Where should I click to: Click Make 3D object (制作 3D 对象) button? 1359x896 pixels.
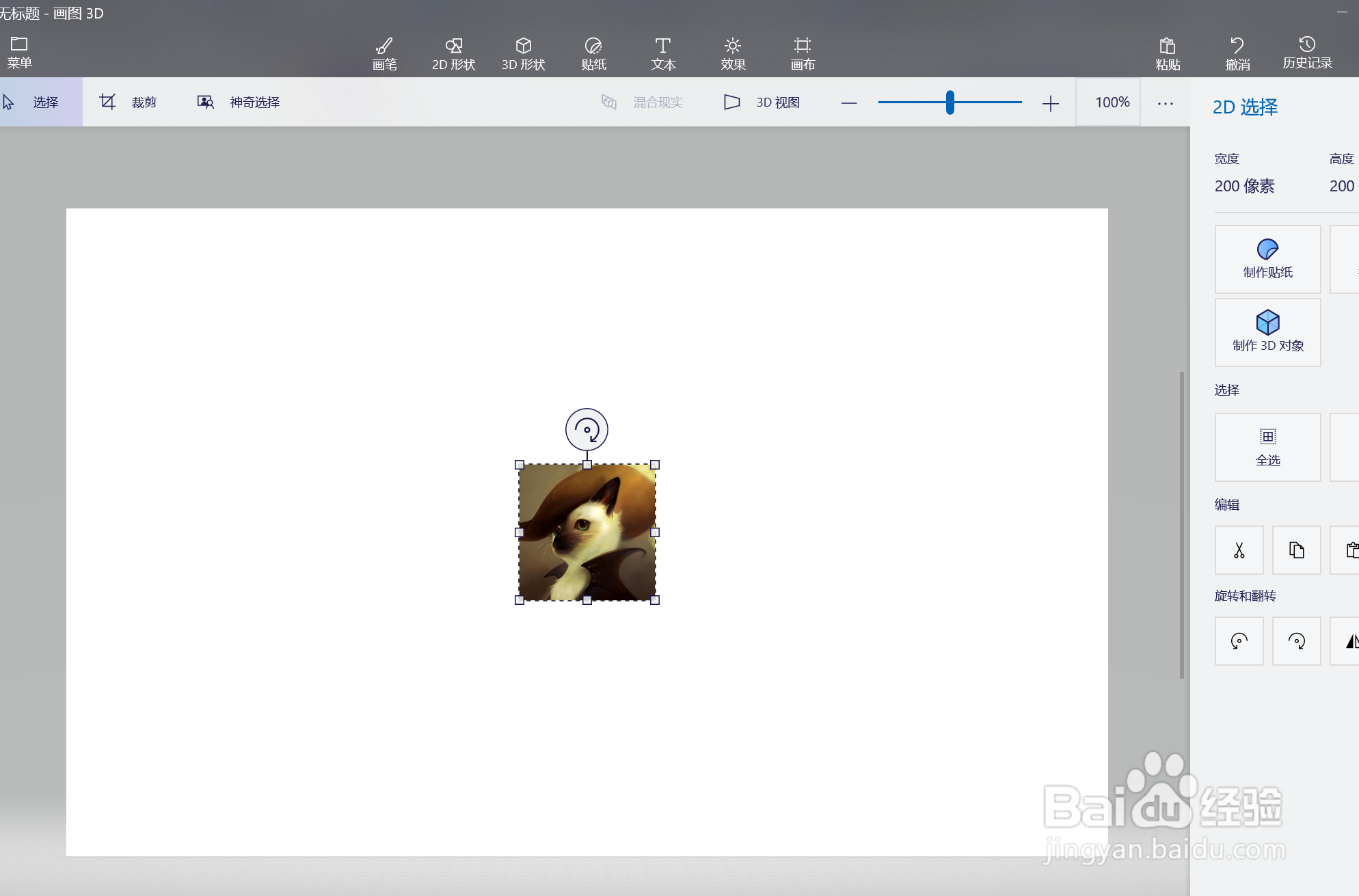click(1267, 332)
